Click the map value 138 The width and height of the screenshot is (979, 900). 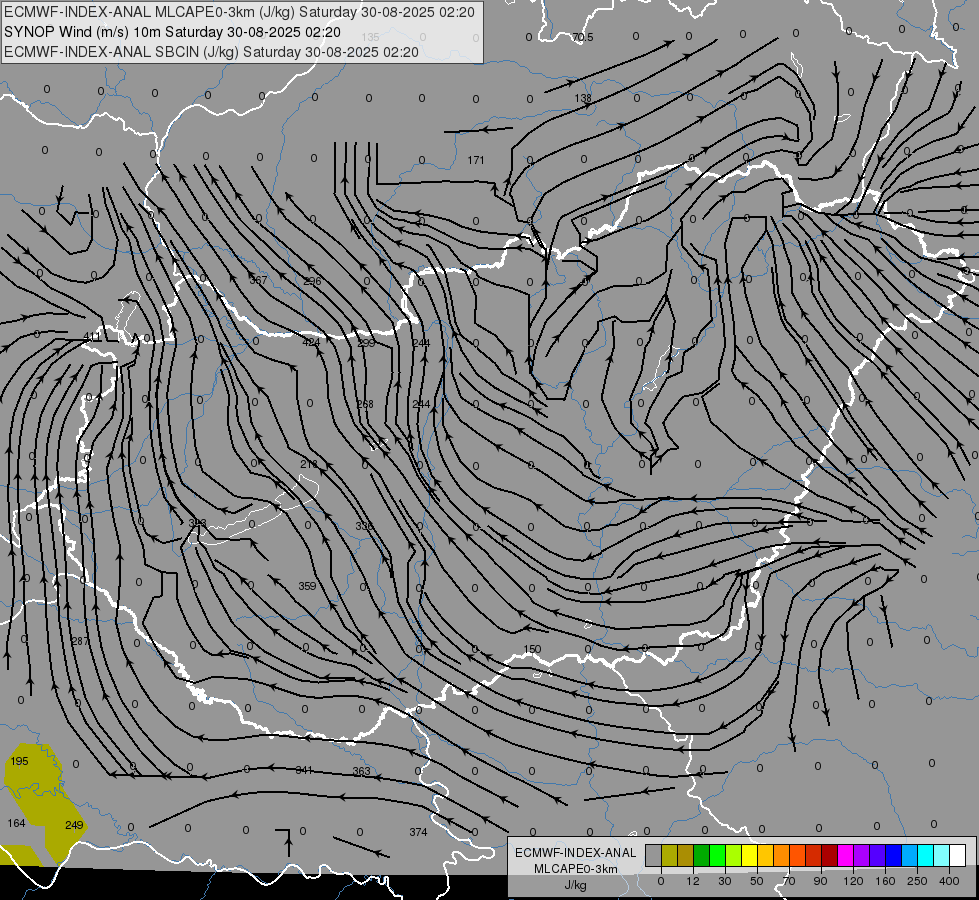pyautogui.click(x=583, y=98)
